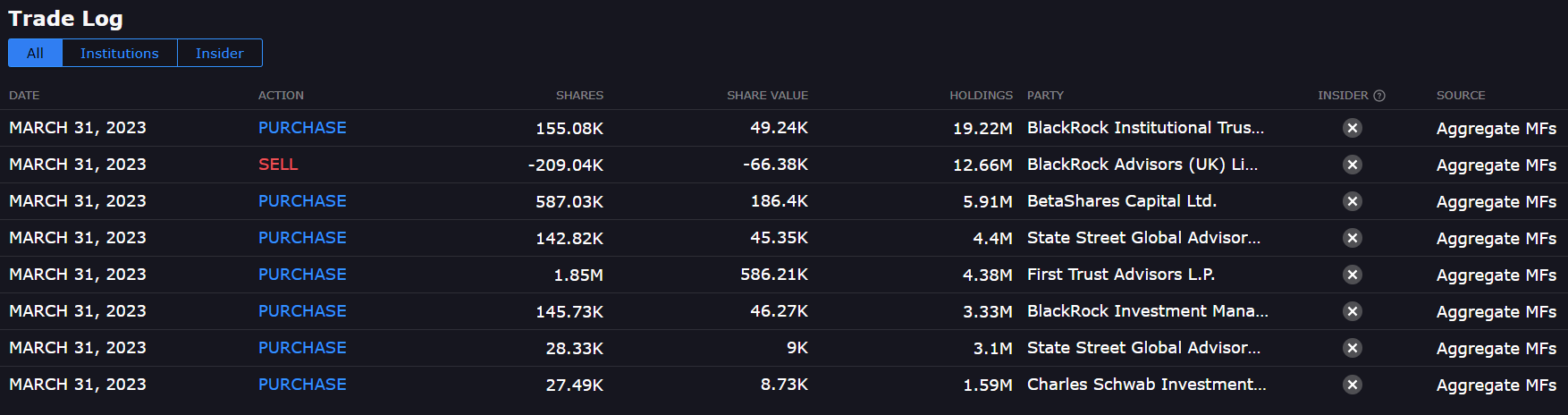Select the All filter tab

pyautogui.click(x=35, y=53)
